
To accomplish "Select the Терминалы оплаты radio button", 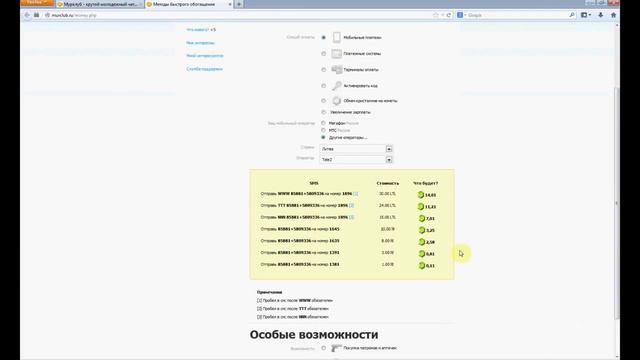I will [323, 70].
